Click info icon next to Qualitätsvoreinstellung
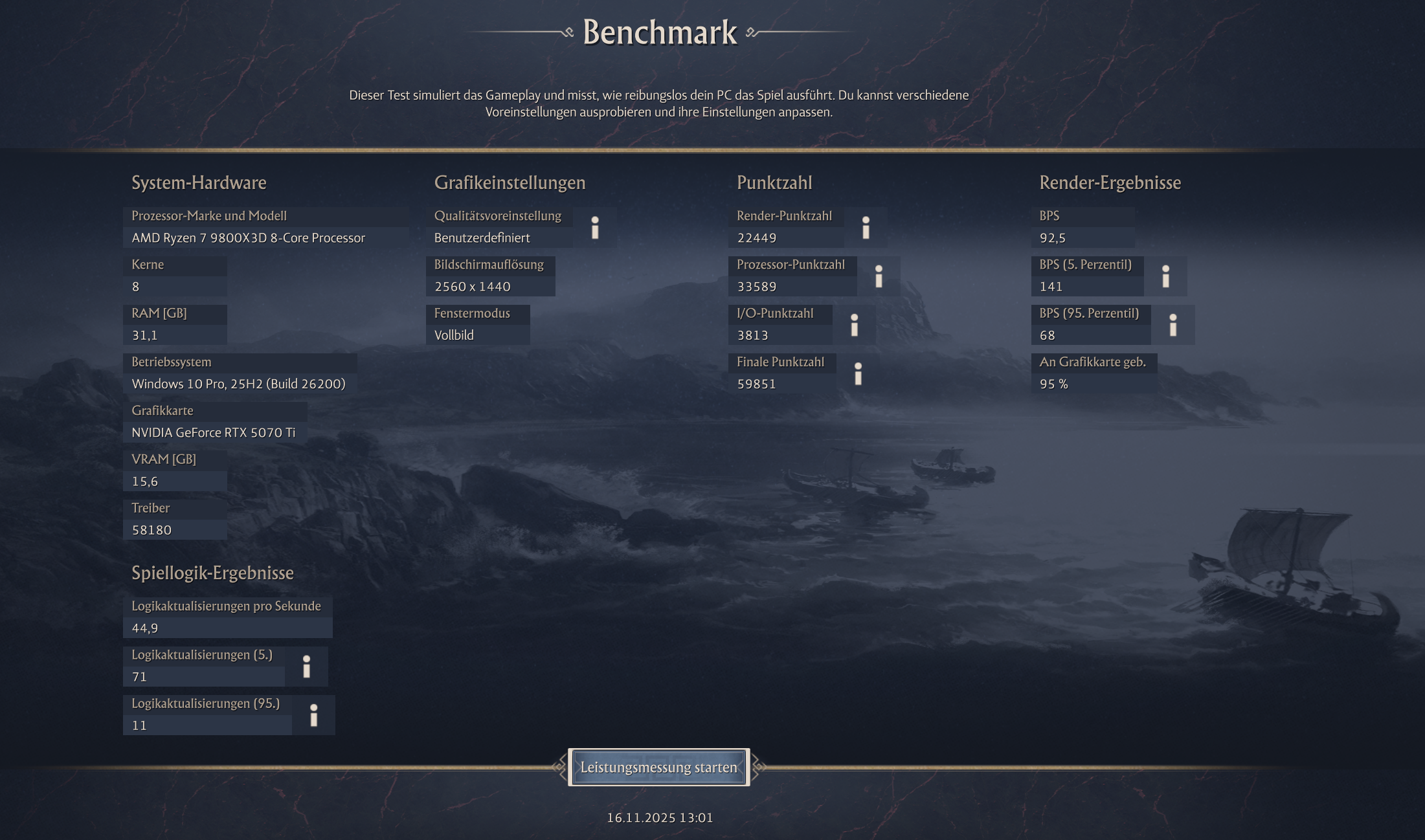Screen dimensions: 1425x840 pos(595,228)
